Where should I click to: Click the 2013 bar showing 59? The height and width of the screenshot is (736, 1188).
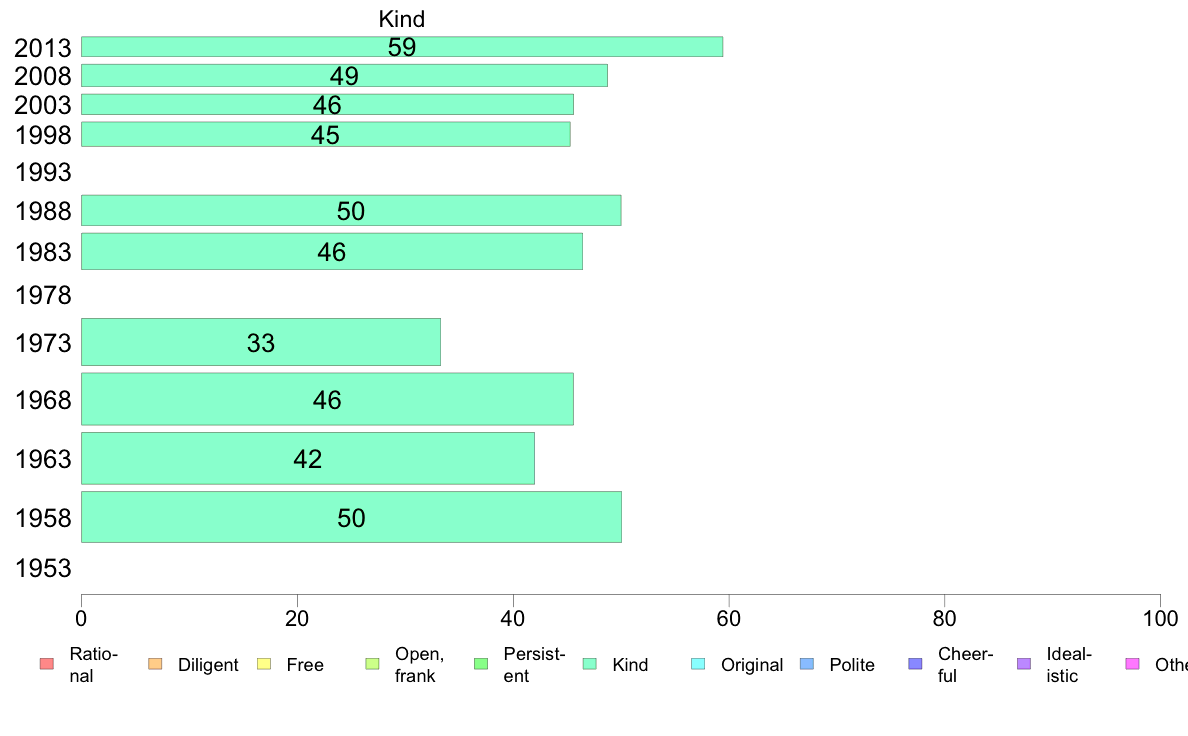[x=402, y=46]
